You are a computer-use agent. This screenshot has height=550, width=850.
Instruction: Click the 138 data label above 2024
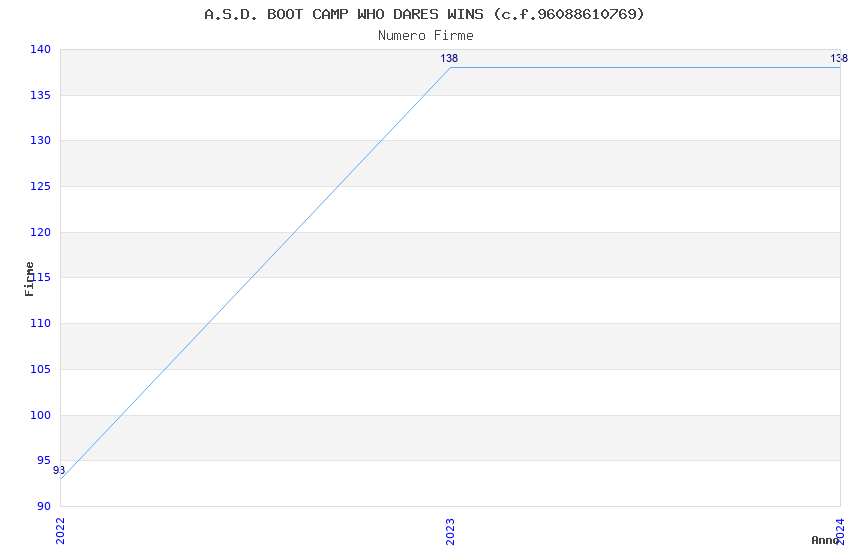coord(839,58)
